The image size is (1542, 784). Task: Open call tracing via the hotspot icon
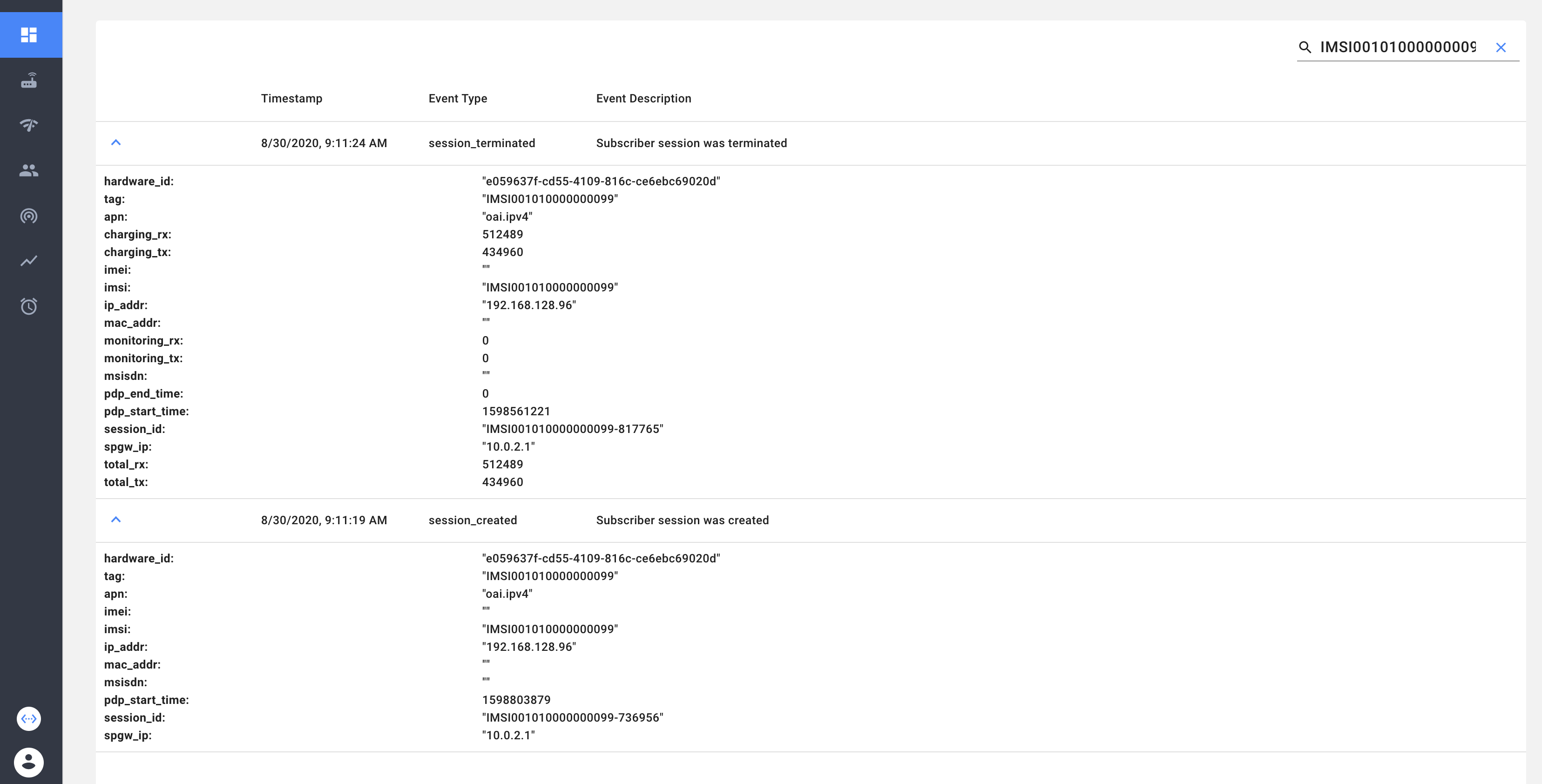[29, 216]
